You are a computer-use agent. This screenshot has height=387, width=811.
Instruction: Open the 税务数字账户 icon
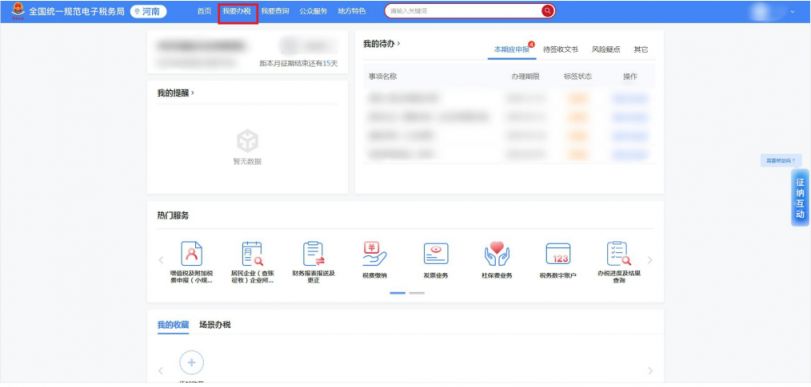coord(558,254)
